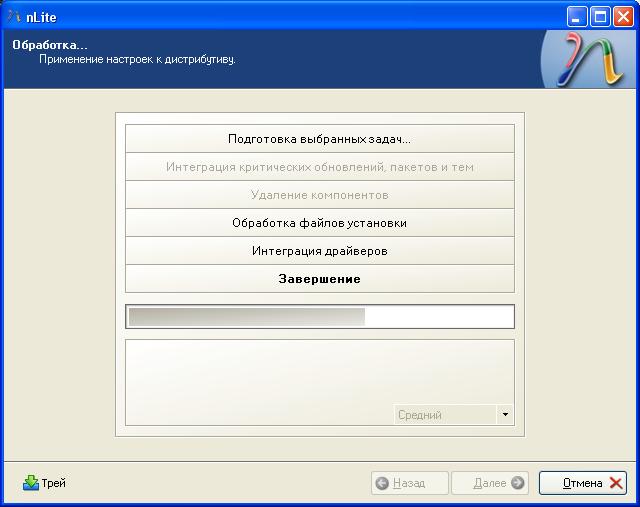Minimize to tray with Трей button
The height and width of the screenshot is (507, 640).
click(44, 483)
